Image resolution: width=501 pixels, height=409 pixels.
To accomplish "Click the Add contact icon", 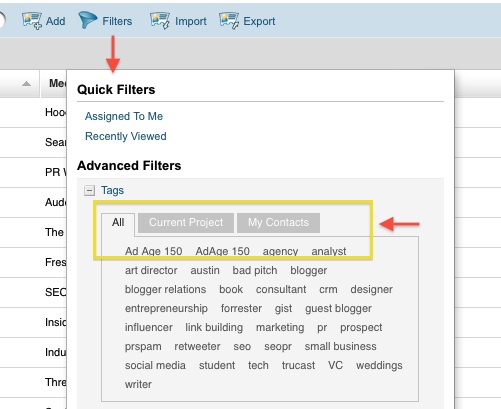I will [x=32, y=21].
